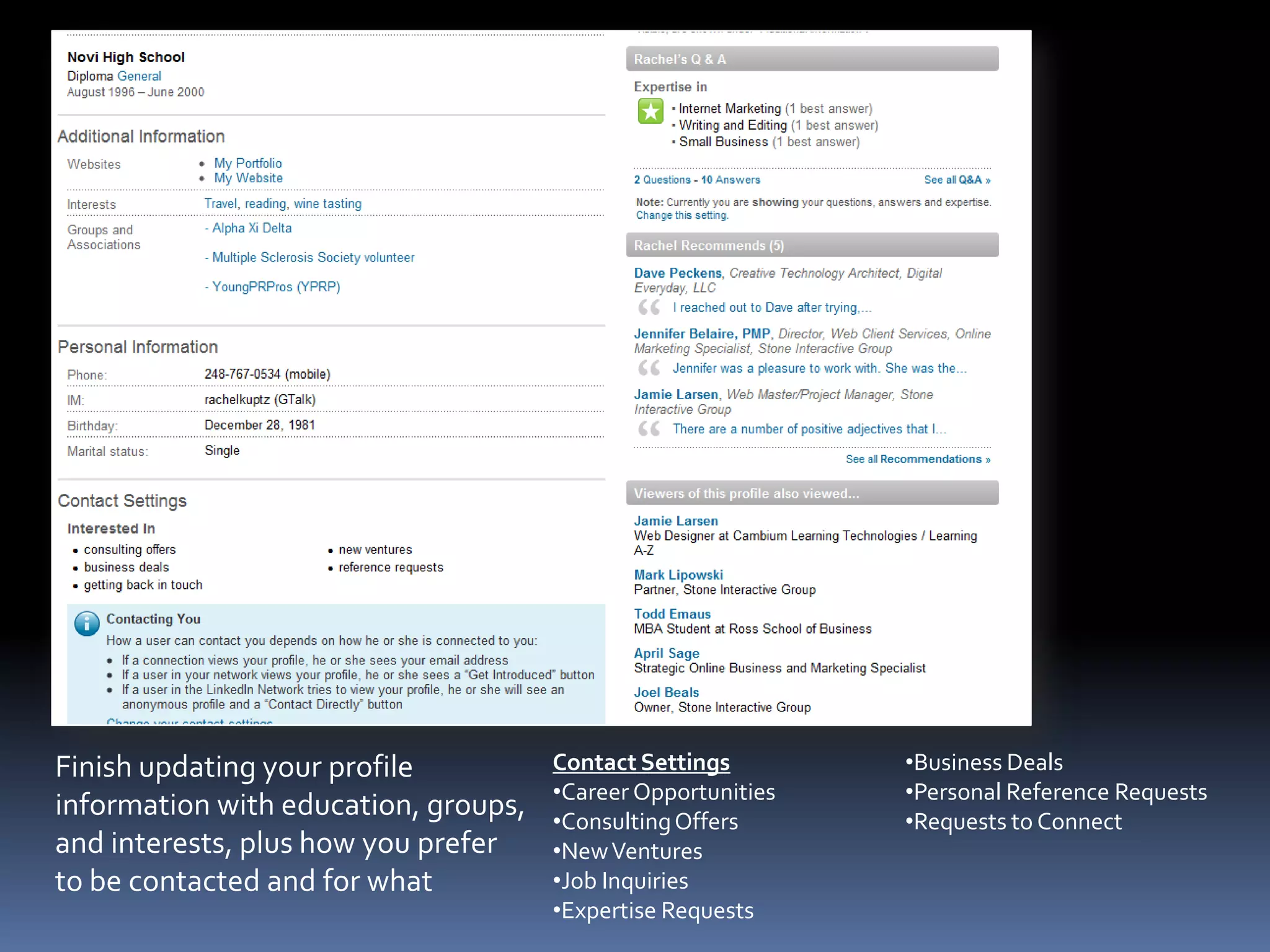
Task: Click the Novi High School heading
Action: (126, 57)
